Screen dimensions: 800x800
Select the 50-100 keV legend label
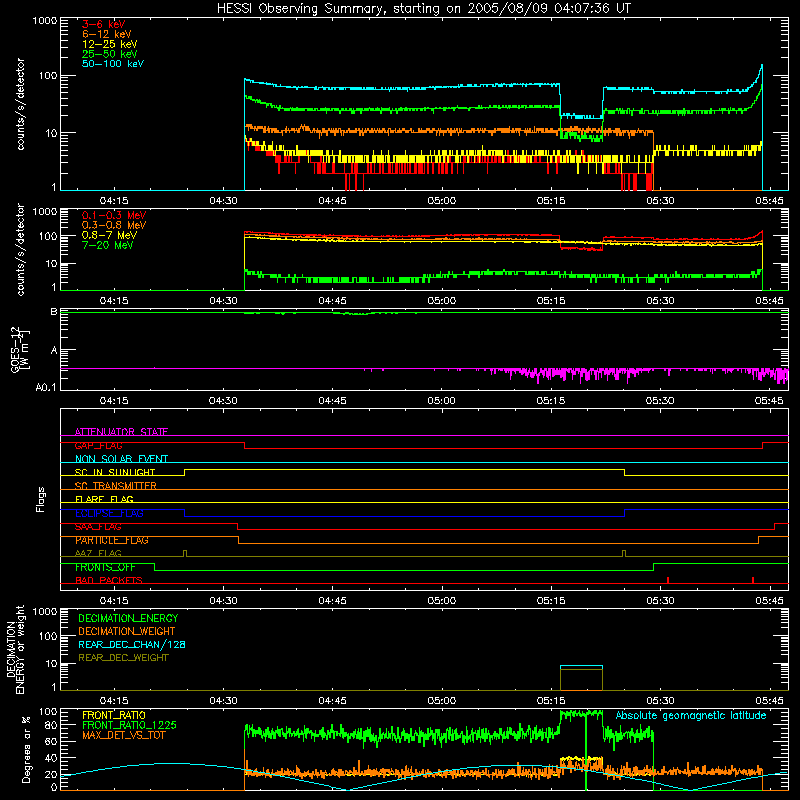[113, 64]
